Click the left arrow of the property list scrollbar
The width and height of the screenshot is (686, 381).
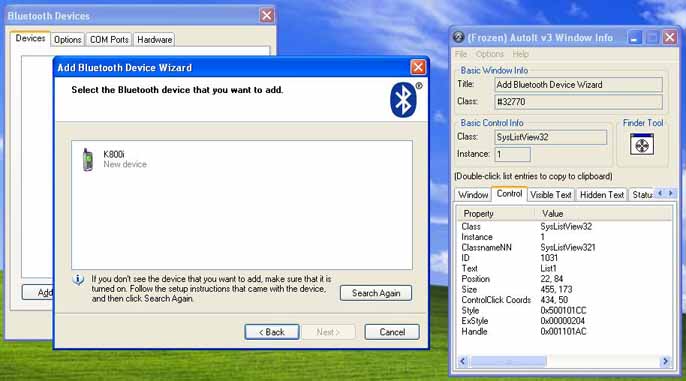462,361
